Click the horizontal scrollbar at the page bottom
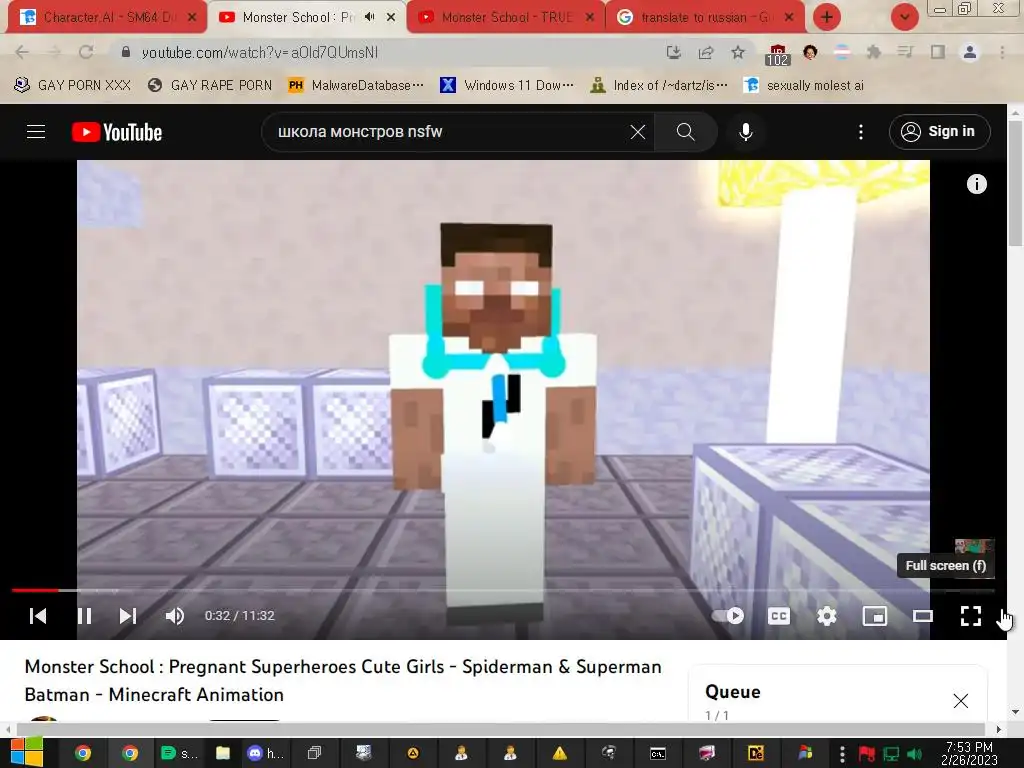This screenshot has width=1024, height=768. tap(500, 729)
